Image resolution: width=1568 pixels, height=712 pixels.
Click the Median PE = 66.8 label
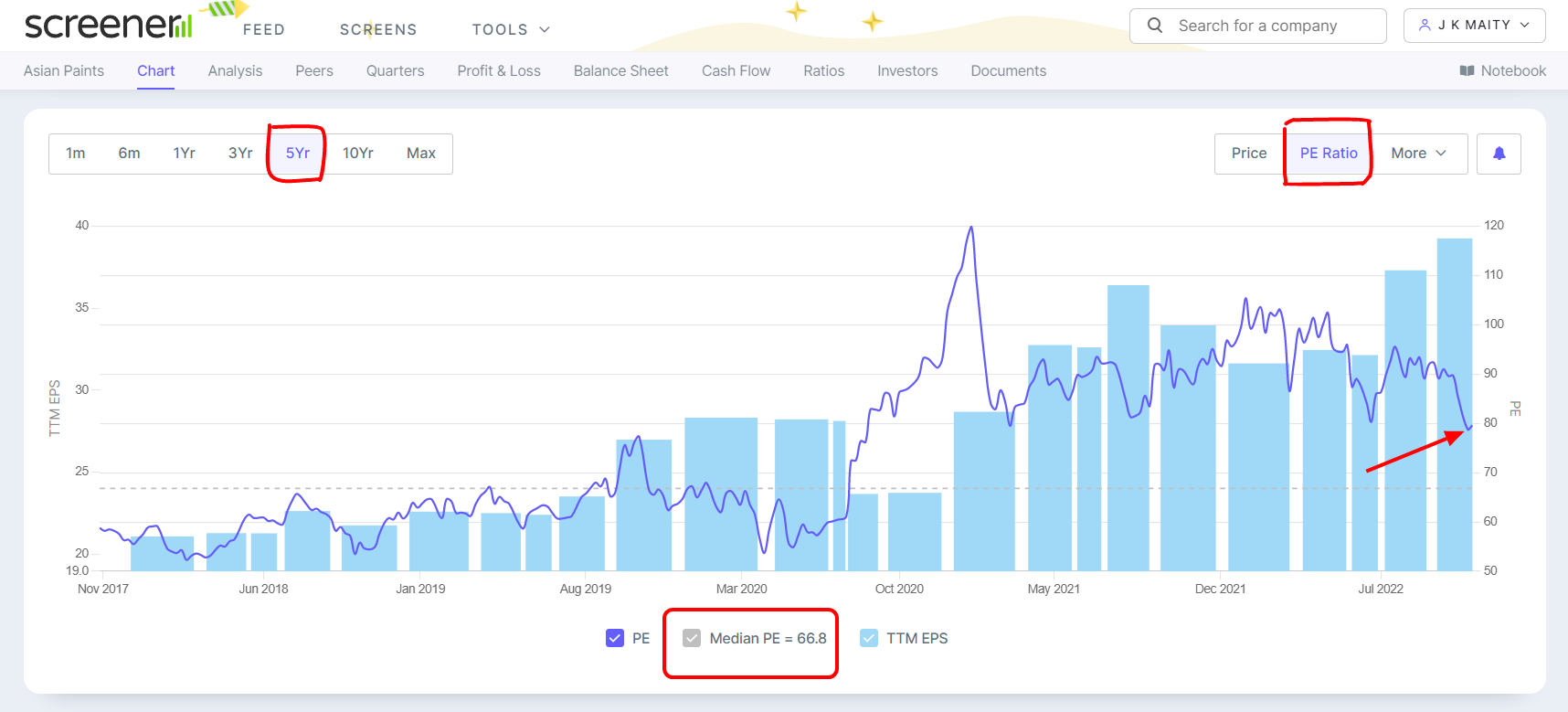pyautogui.click(x=768, y=638)
